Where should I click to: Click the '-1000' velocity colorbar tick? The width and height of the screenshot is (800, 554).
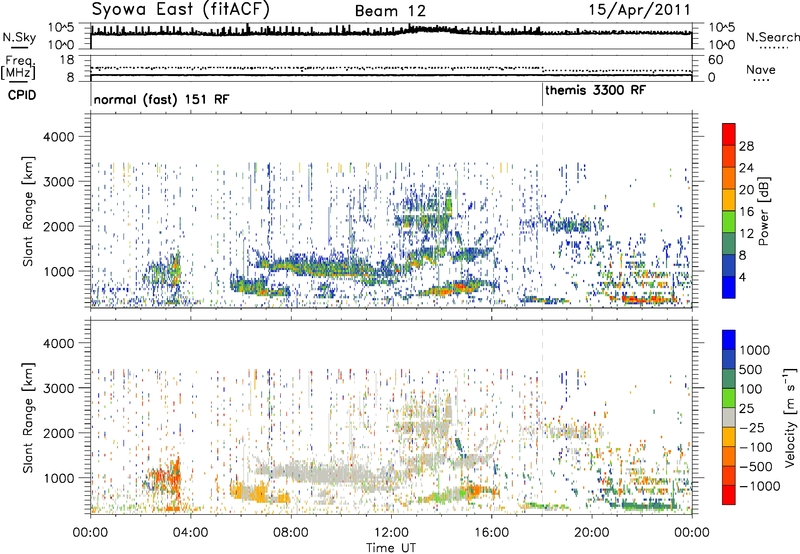(x=759, y=486)
